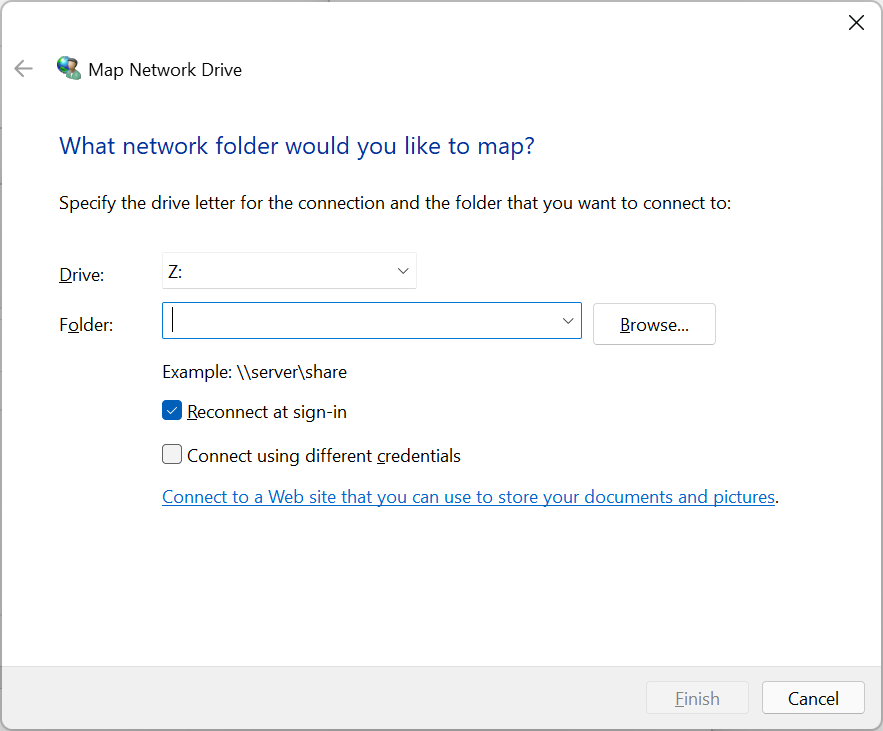Click the Cancel button
The image size is (883, 731).
(x=813, y=698)
